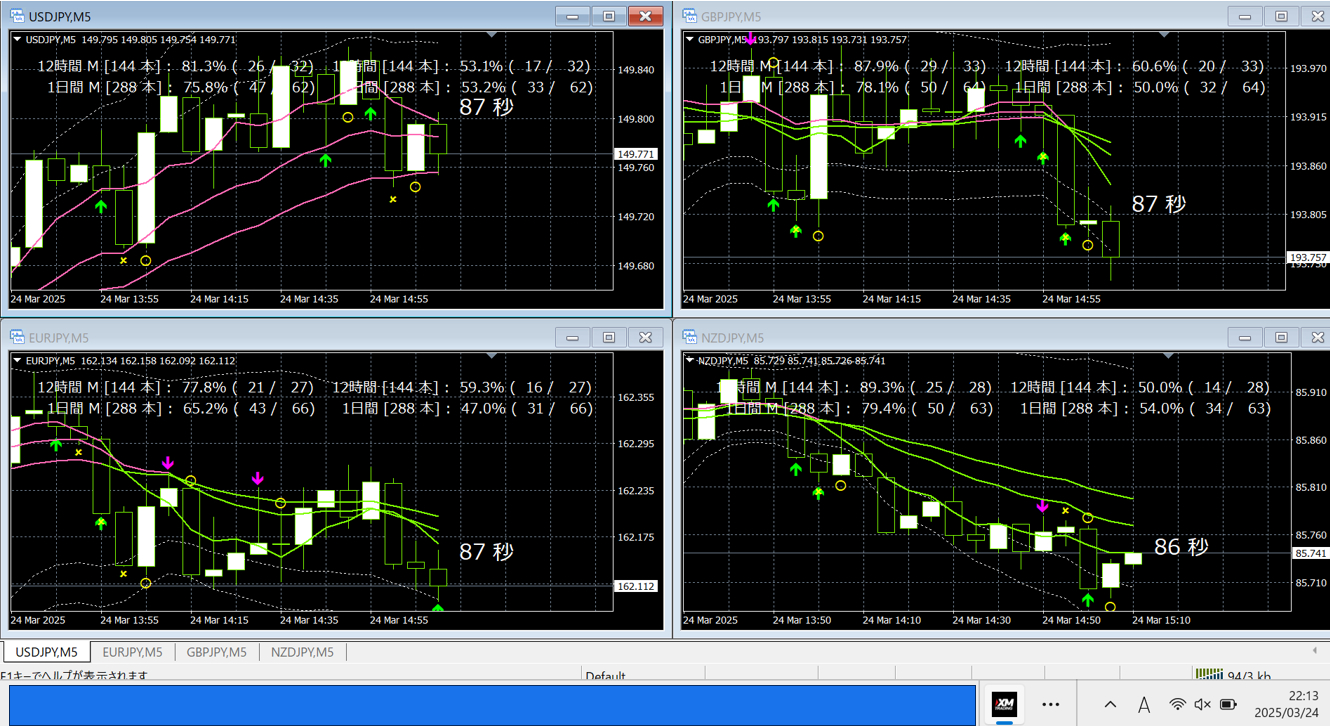Click the 149.840 price axis label
The height and width of the screenshot is (726, 1330).
tap(637, 70)
